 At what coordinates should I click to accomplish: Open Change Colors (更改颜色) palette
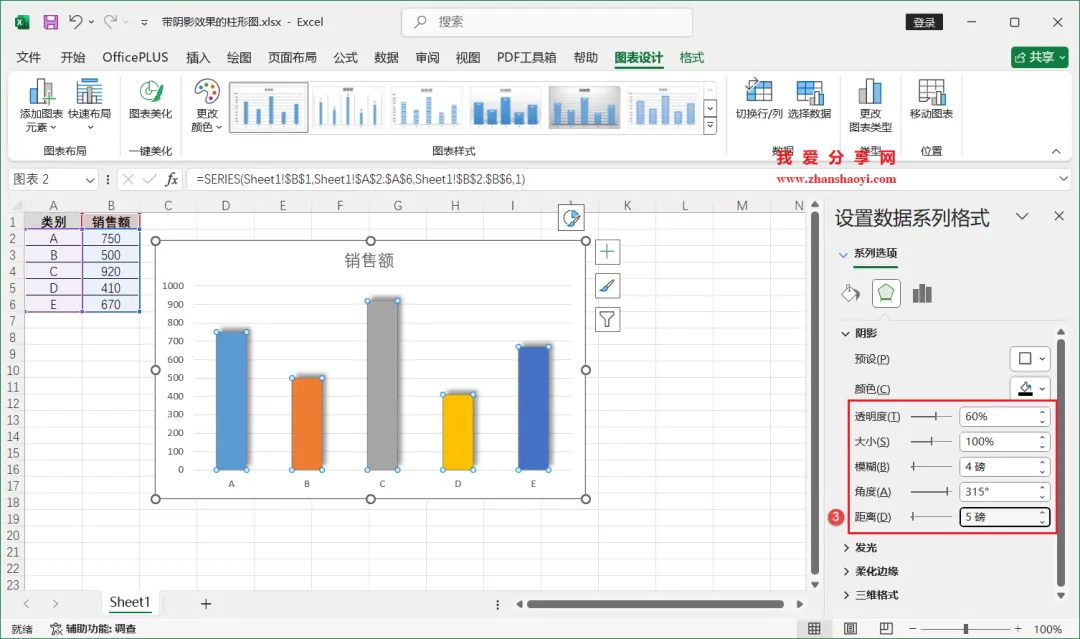click(207, 105)
